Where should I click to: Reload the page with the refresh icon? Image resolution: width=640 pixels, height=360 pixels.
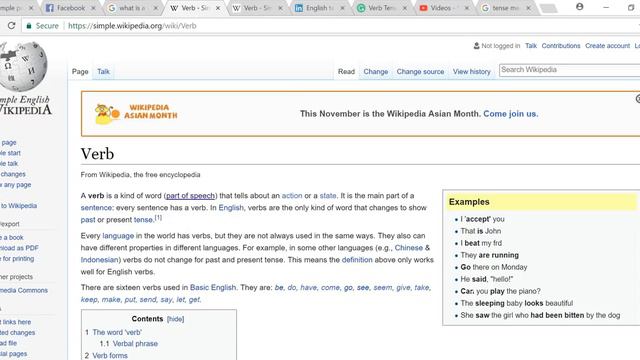11,25
